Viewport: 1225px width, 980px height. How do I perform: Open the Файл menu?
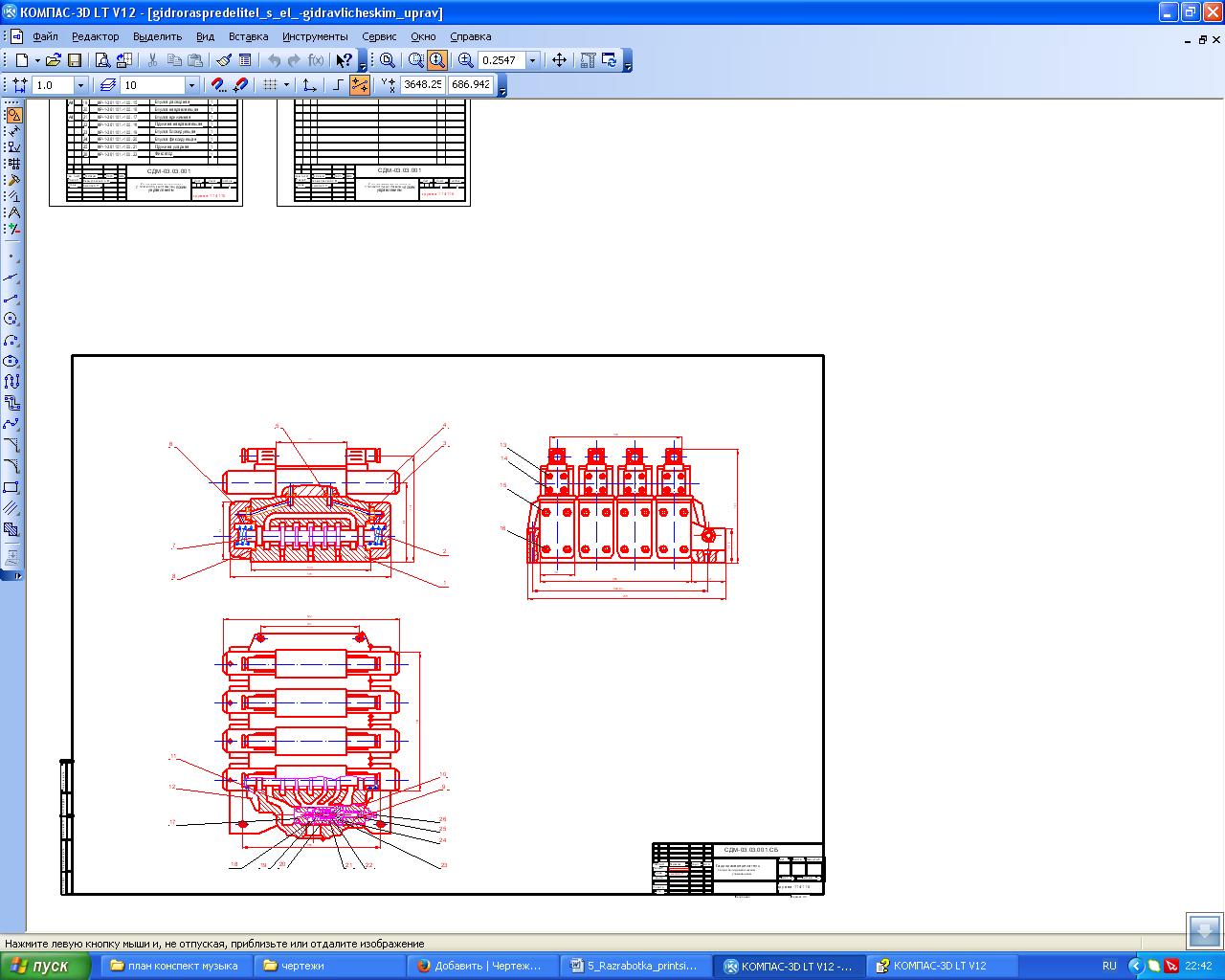[x=45, y=36]
